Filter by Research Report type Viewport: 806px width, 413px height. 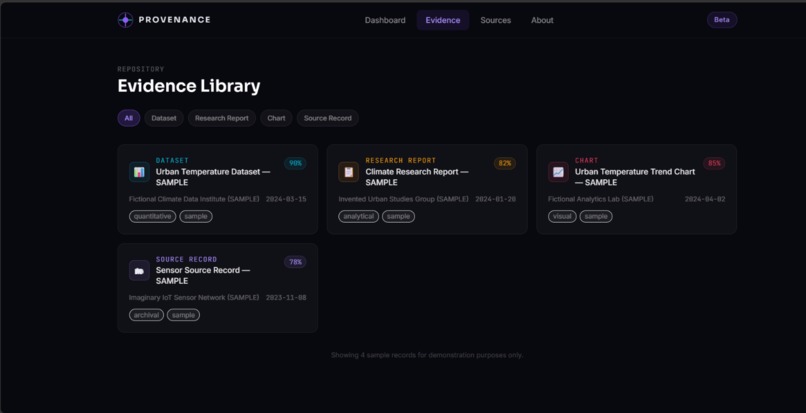(x=222, y=118)
